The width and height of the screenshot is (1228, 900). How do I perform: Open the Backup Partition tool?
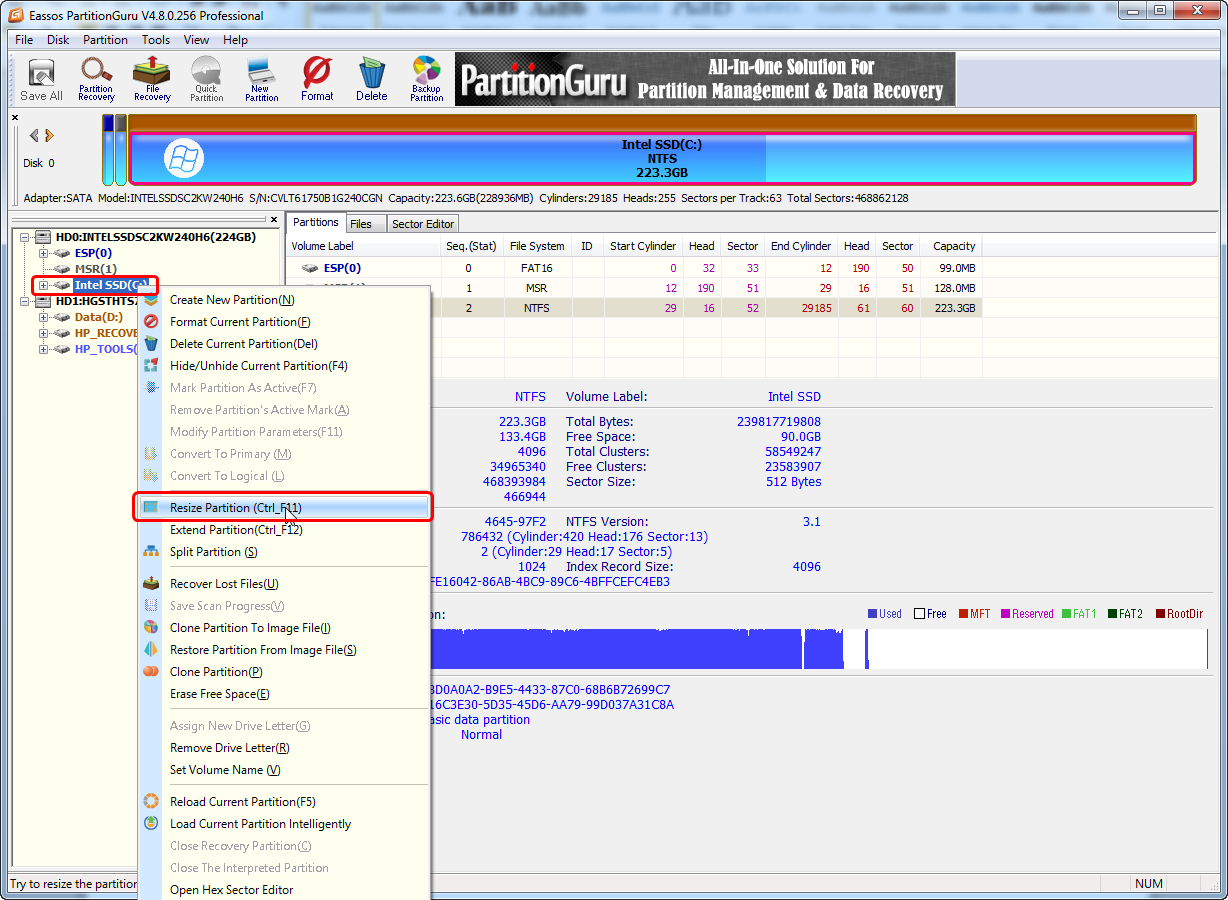[426, 79]
